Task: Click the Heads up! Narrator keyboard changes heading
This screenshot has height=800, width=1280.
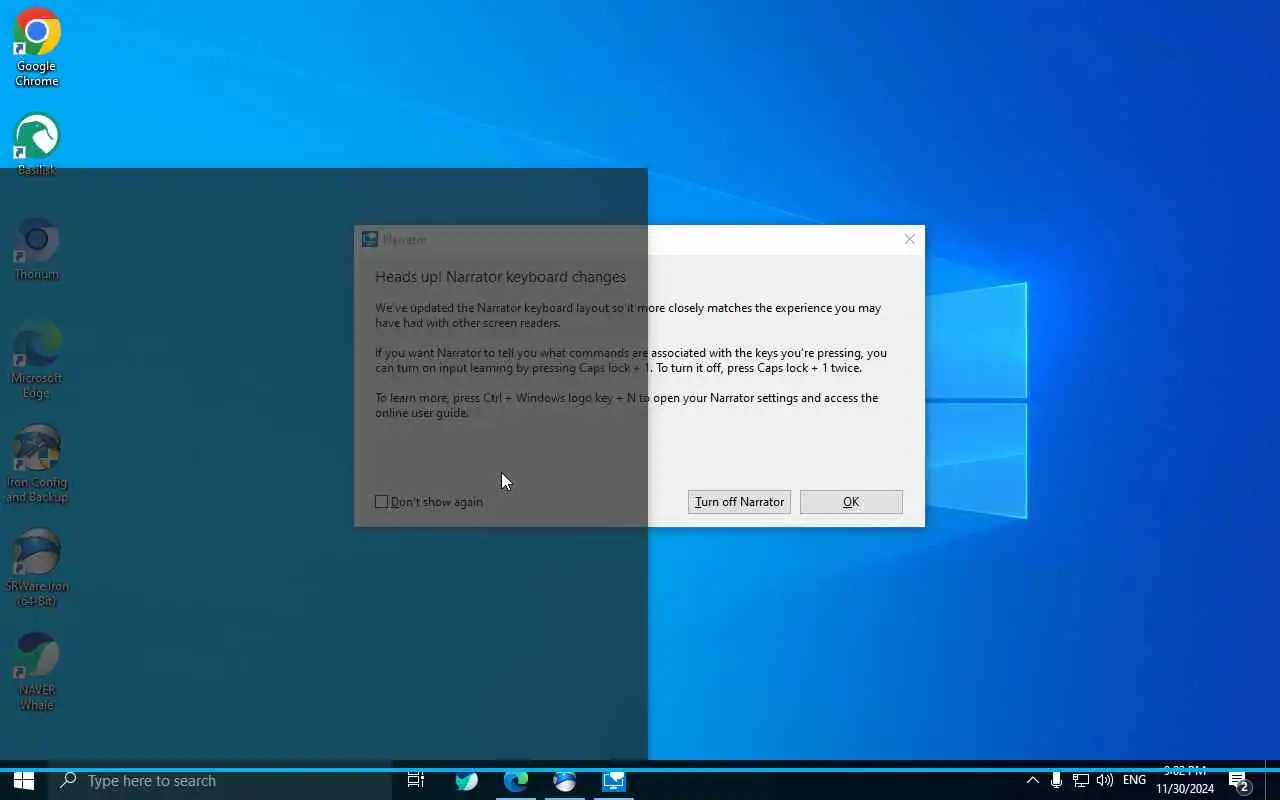Action: coord(500,277)
